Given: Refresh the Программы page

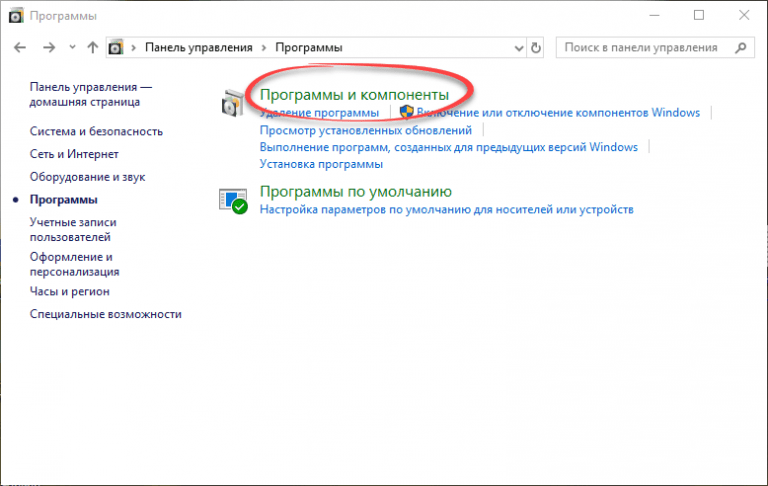Looking at the screenshot, I should [x=536, y=48].
